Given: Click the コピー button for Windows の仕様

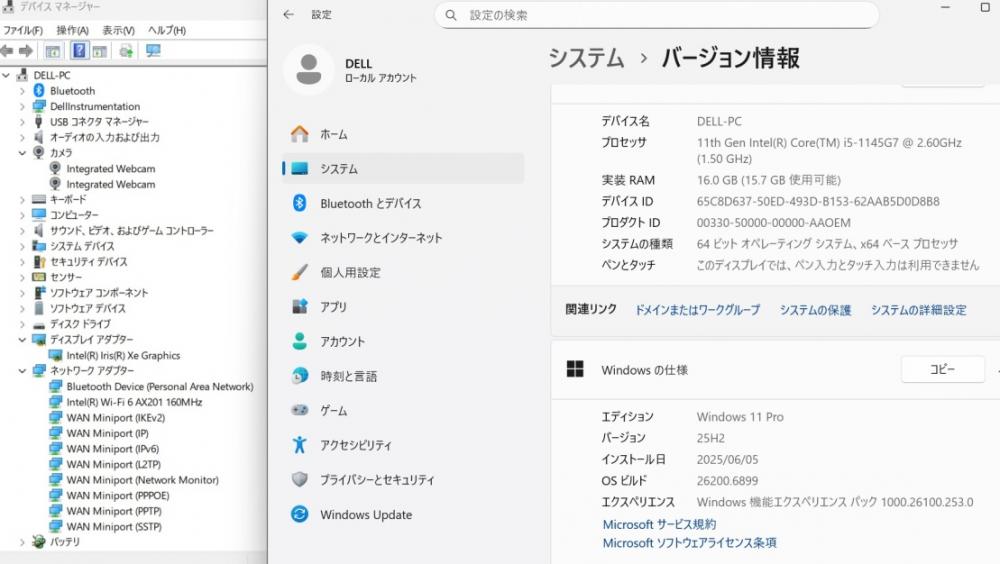Looking at the screenshot, I should point(942,369).
